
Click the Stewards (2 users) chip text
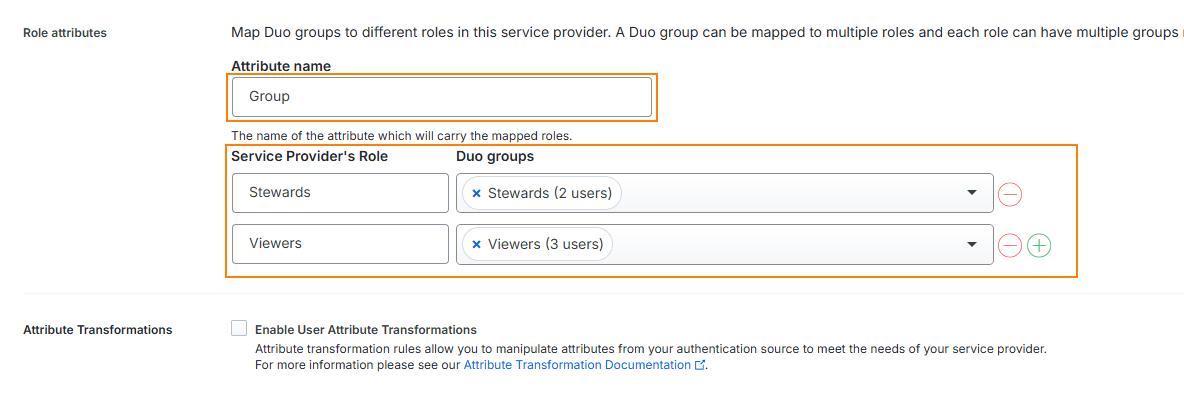[550, 193]
